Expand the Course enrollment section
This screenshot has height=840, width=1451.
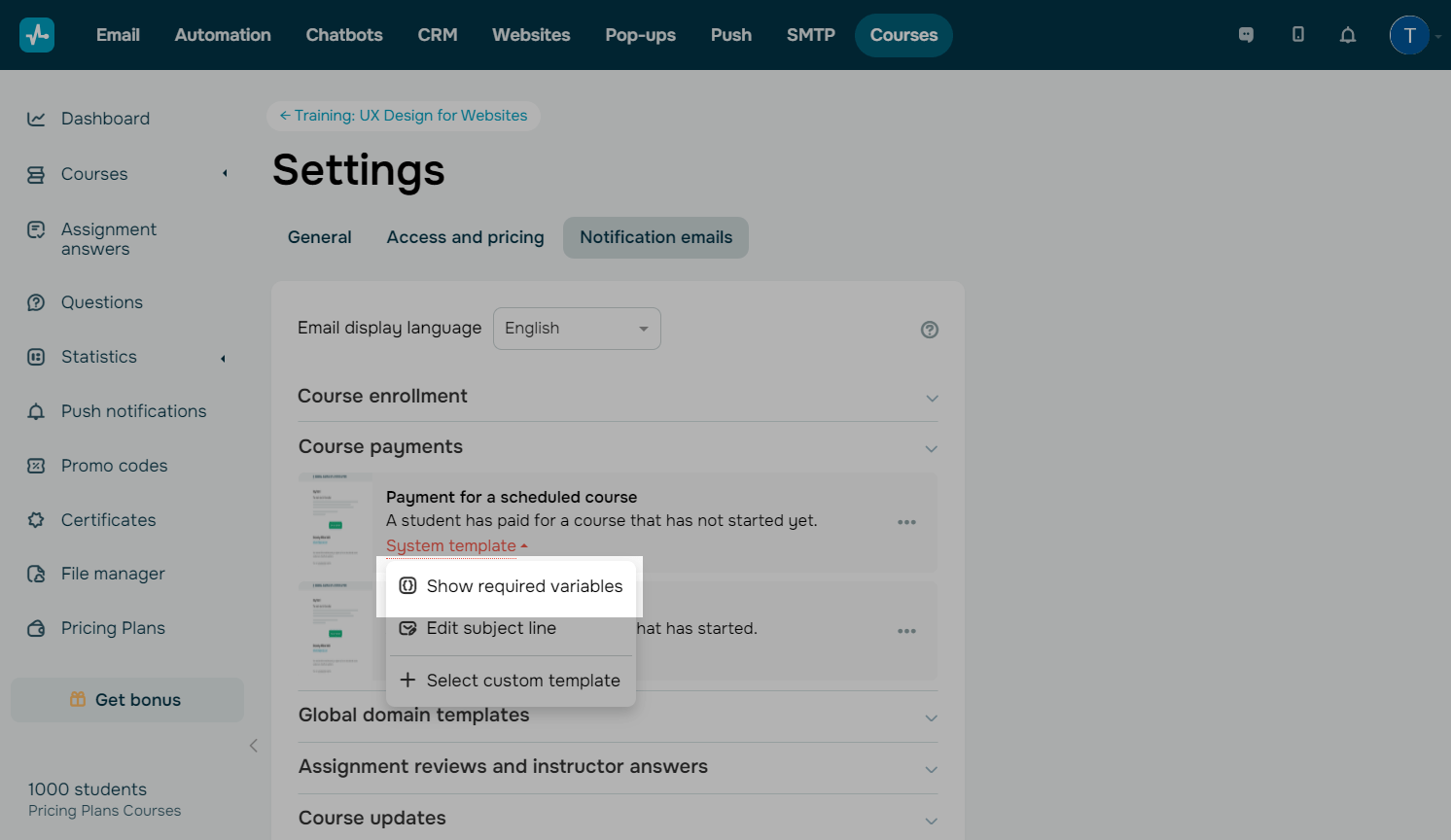932,398
